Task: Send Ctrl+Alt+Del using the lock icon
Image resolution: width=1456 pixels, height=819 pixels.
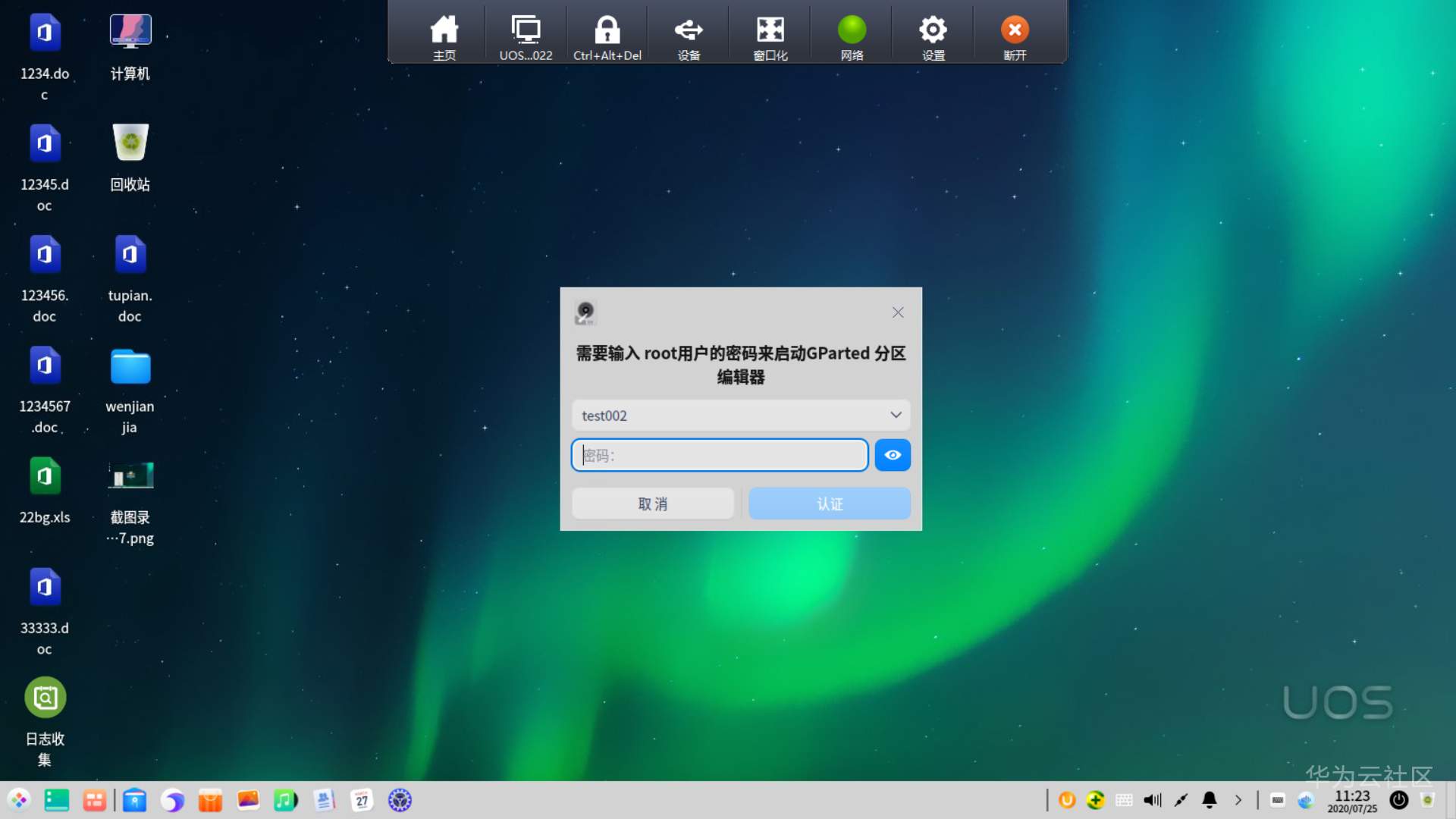Action: 607,34
